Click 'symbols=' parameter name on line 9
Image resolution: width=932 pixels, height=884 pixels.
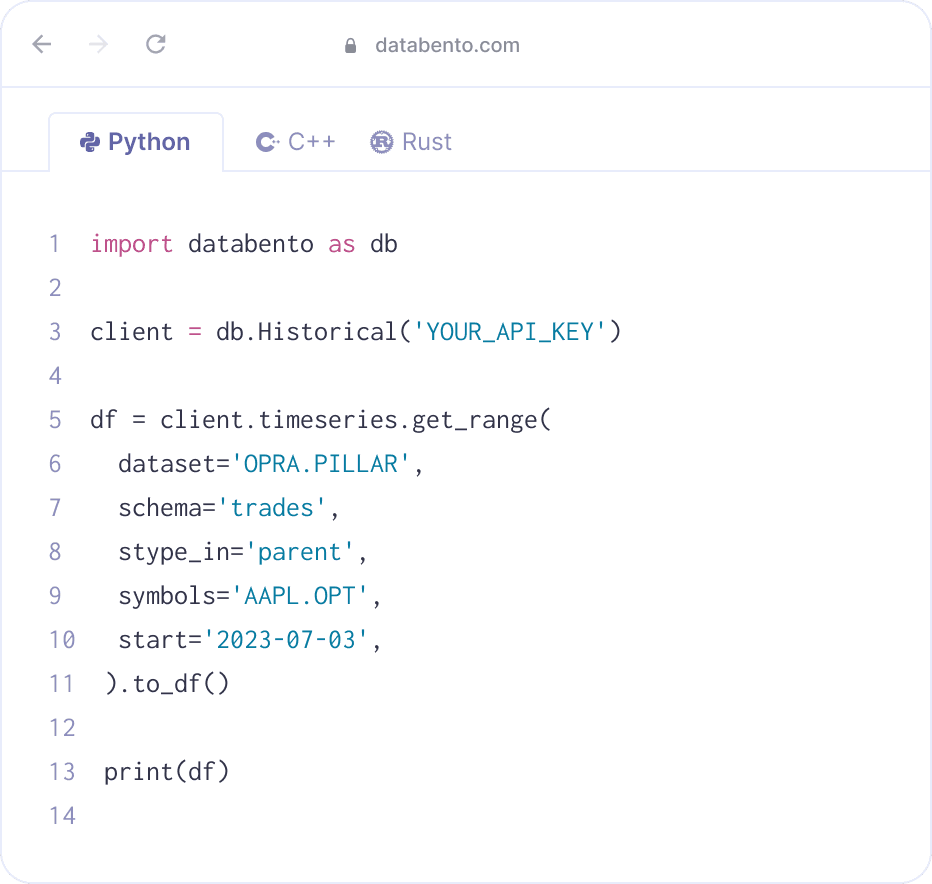click(174, 596)
